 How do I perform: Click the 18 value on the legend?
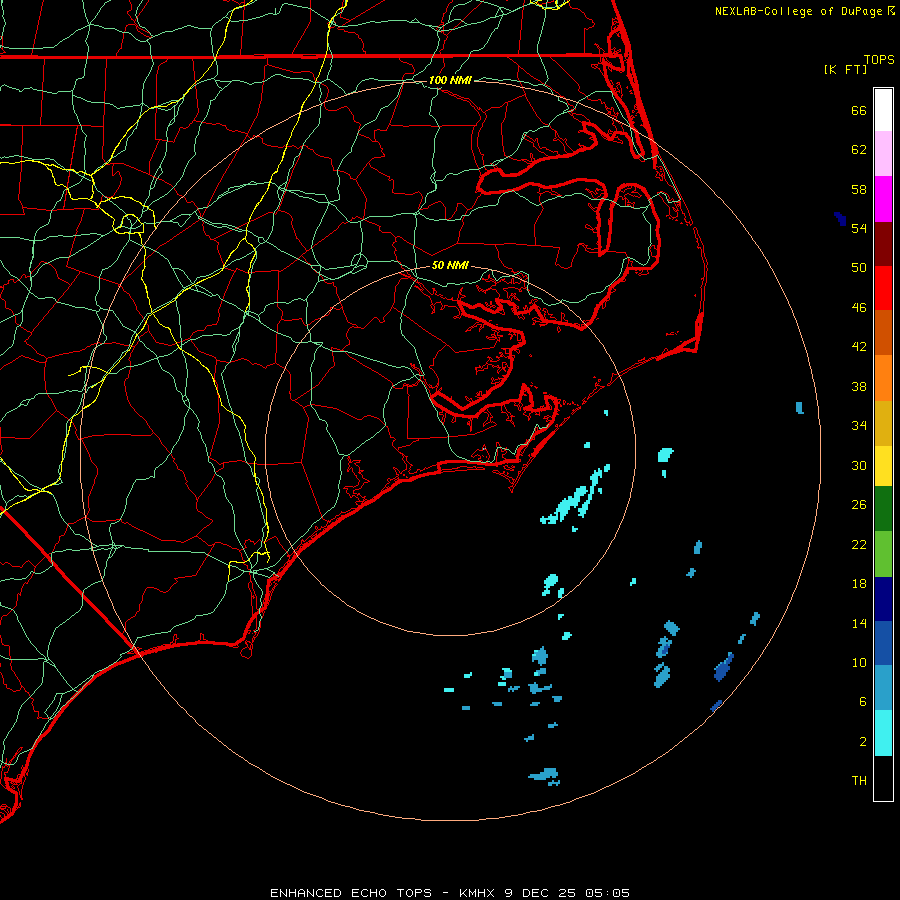859,584
